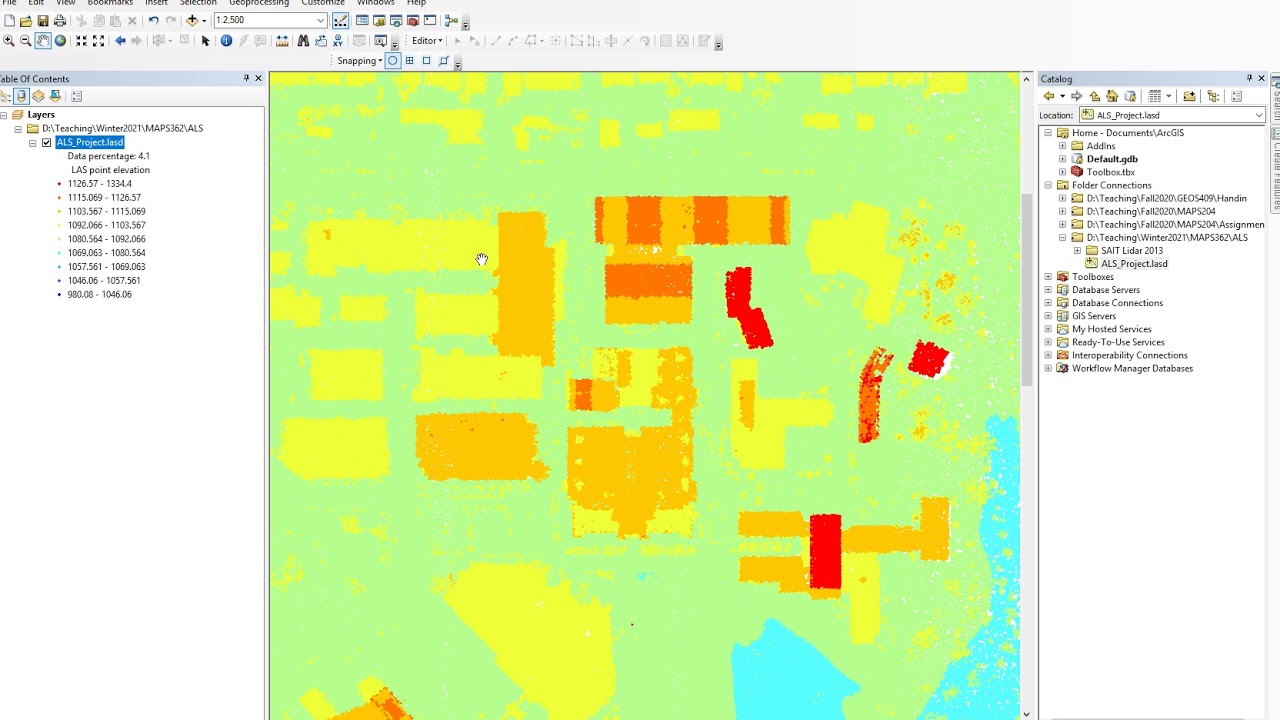
Task: Expand SAIT Lidar 2013 folder
Action: tap(1077, 250)
